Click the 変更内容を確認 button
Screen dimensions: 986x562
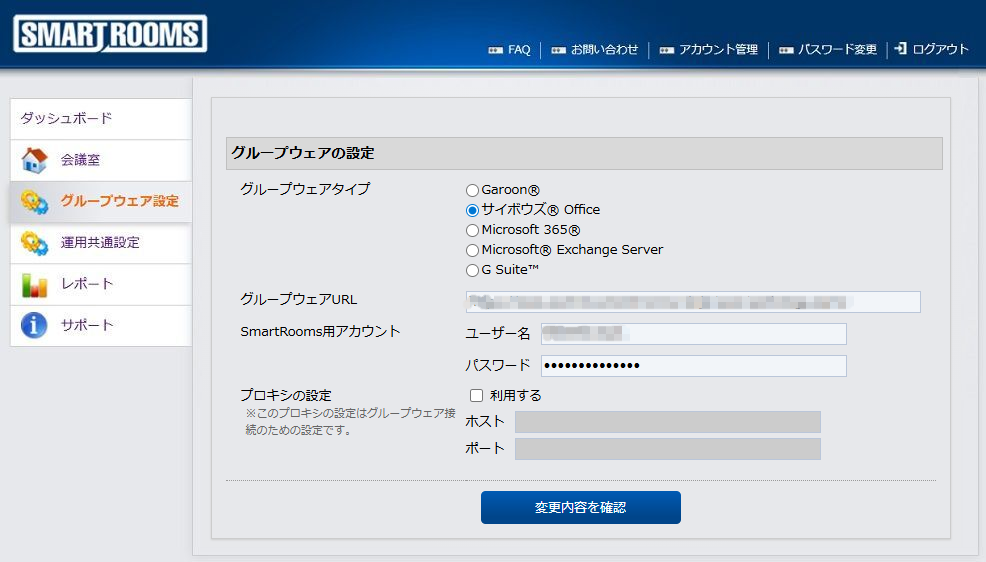coord(580,507)
